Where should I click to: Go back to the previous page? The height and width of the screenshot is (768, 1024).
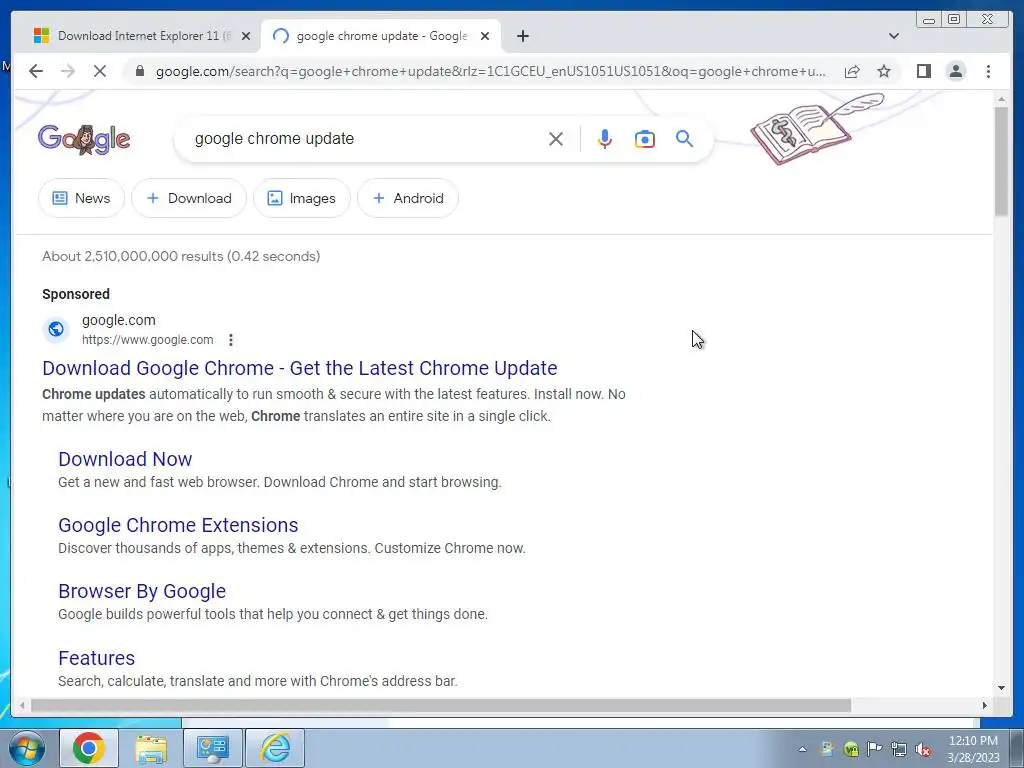point(36,71)
